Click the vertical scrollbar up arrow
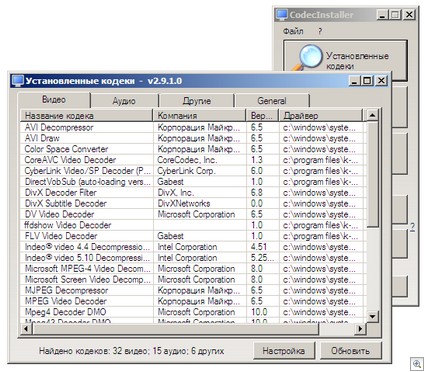Screen dimensions: 425x372 tap(372, 115)
